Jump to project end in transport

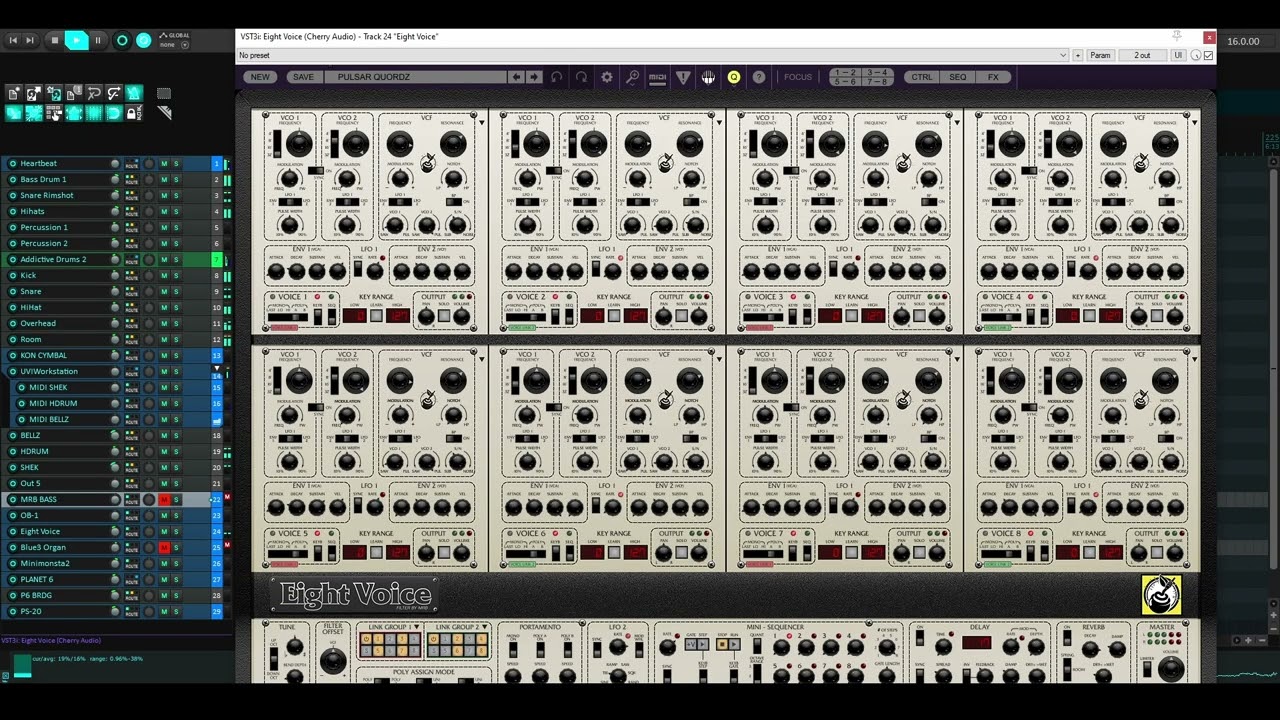pyautogui.click(x=30, y=40)
